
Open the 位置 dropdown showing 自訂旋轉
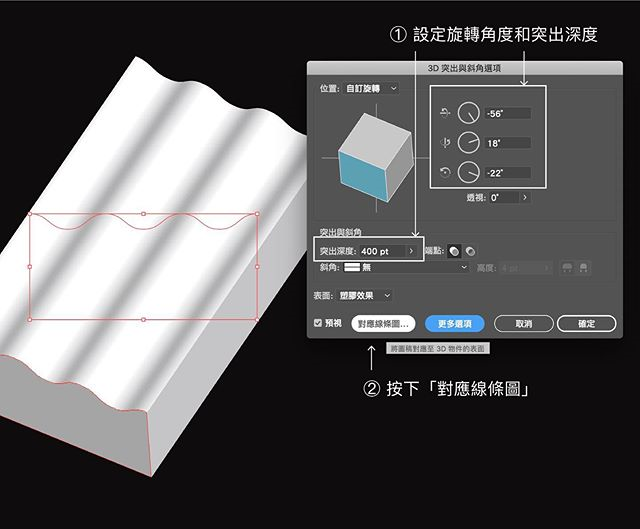coord(372,89)
